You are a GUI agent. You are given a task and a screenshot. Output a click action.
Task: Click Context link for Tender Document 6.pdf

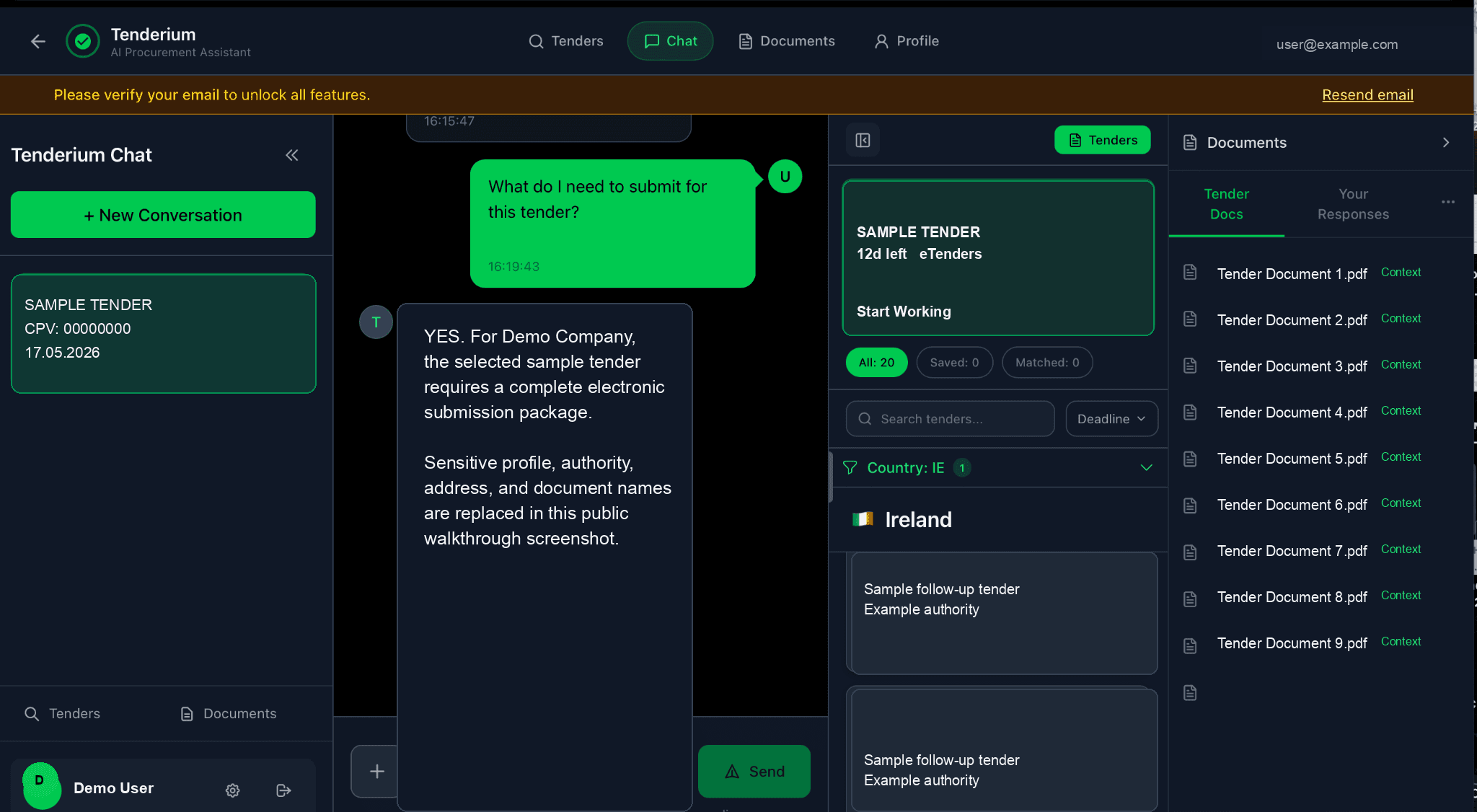(1401, 503)
